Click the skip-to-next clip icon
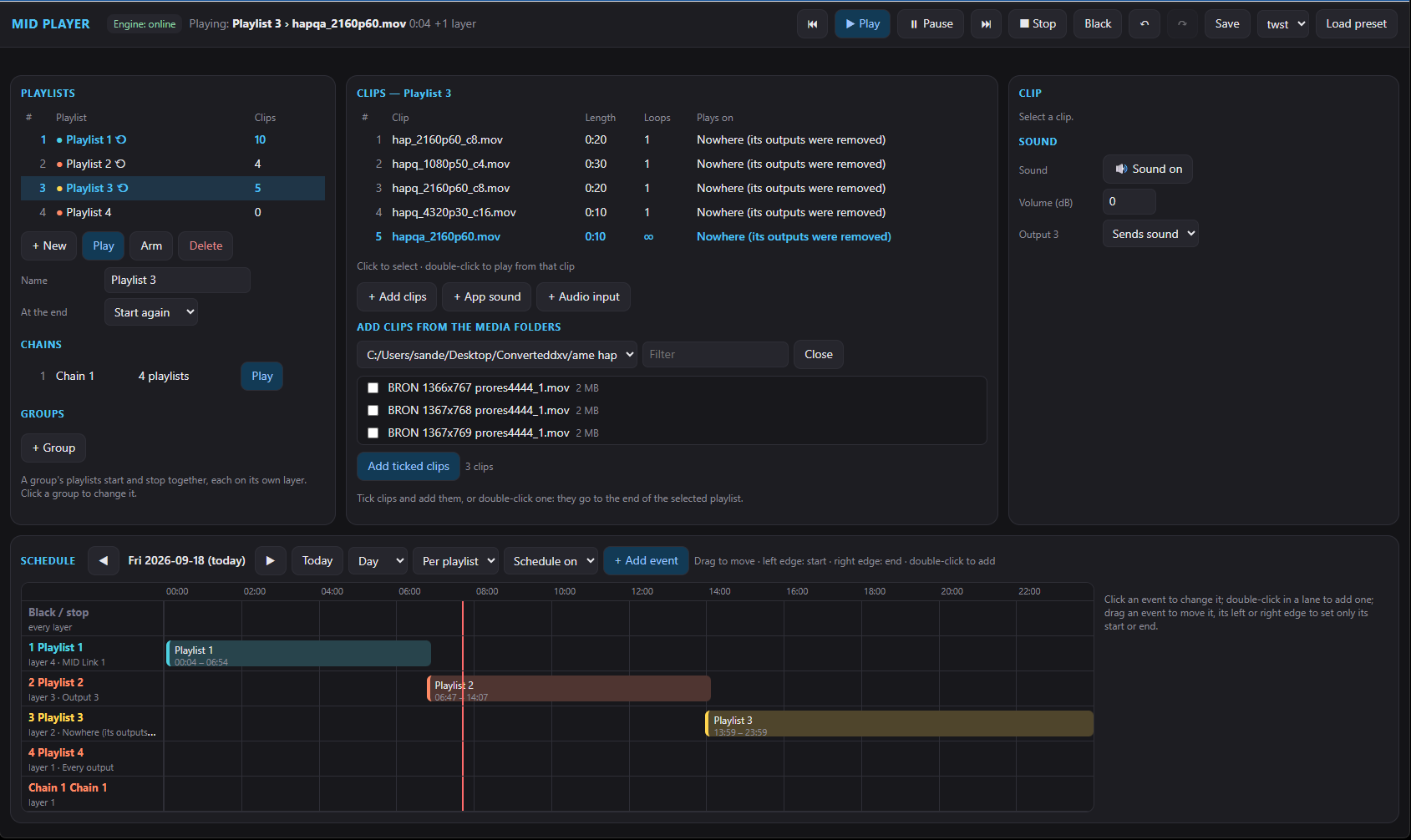 [x=986, y=24]
